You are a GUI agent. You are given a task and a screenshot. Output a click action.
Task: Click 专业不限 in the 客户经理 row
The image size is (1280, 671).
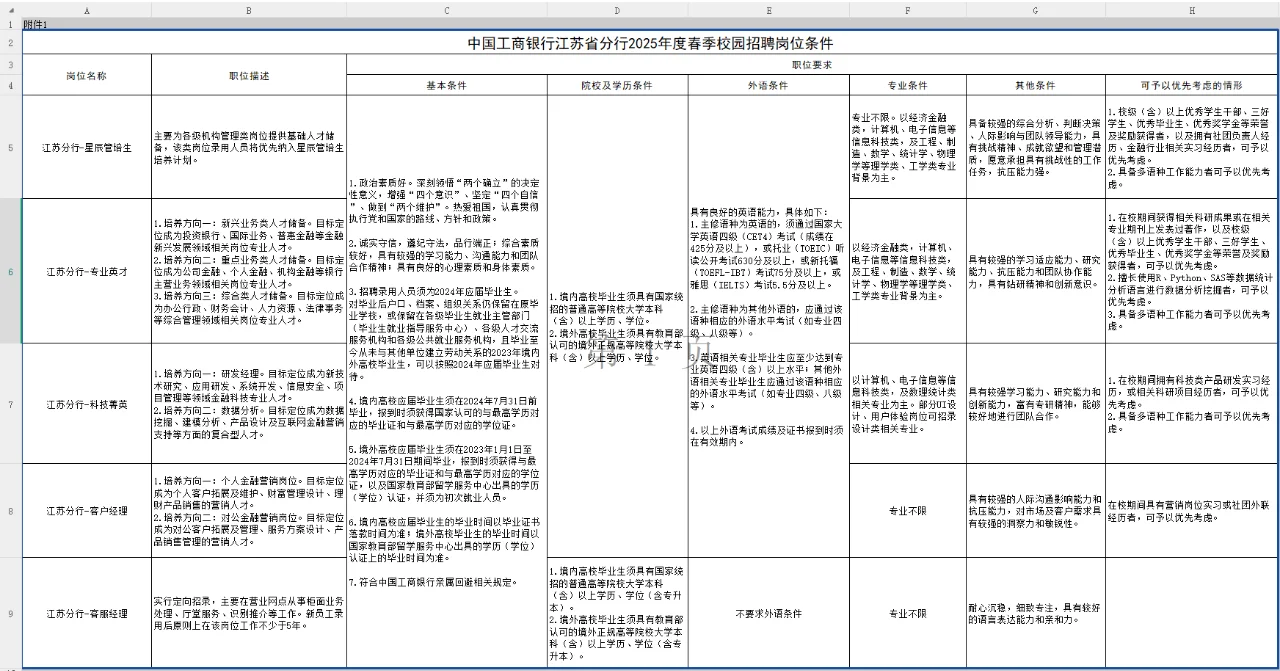[x=908, y=511]
